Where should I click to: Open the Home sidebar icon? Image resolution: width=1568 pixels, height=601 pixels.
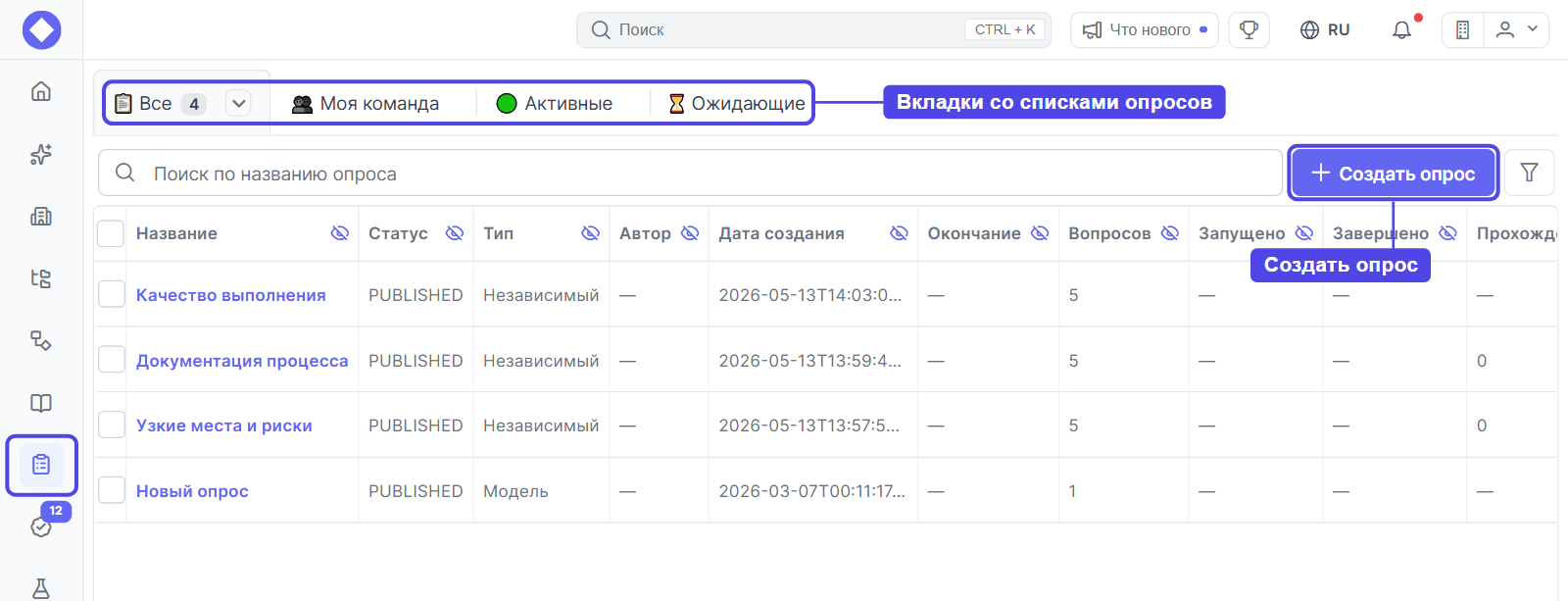pyautogui.click(x=41, y=91)
